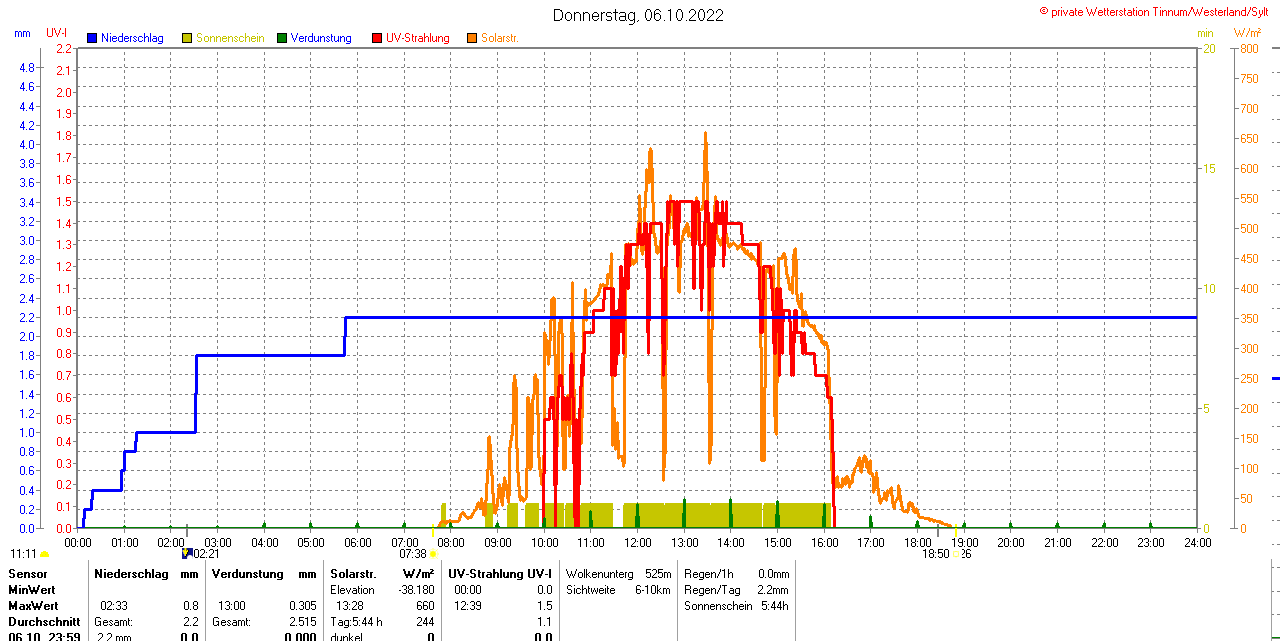This screenshot has height=641, width=1280.
Task: Click the moon icon next to 02:21
Action: tap(186, 553)
